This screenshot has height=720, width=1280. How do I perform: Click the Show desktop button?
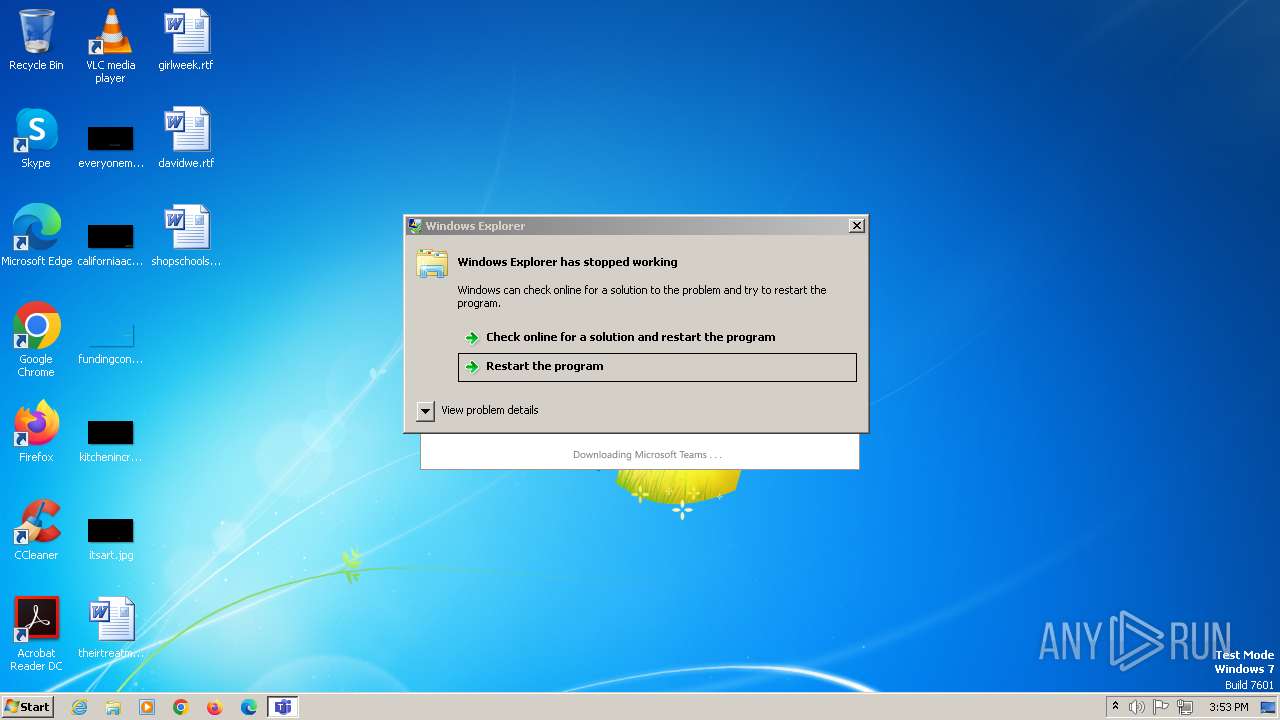pyautogui.click(x=1268, y=707)
